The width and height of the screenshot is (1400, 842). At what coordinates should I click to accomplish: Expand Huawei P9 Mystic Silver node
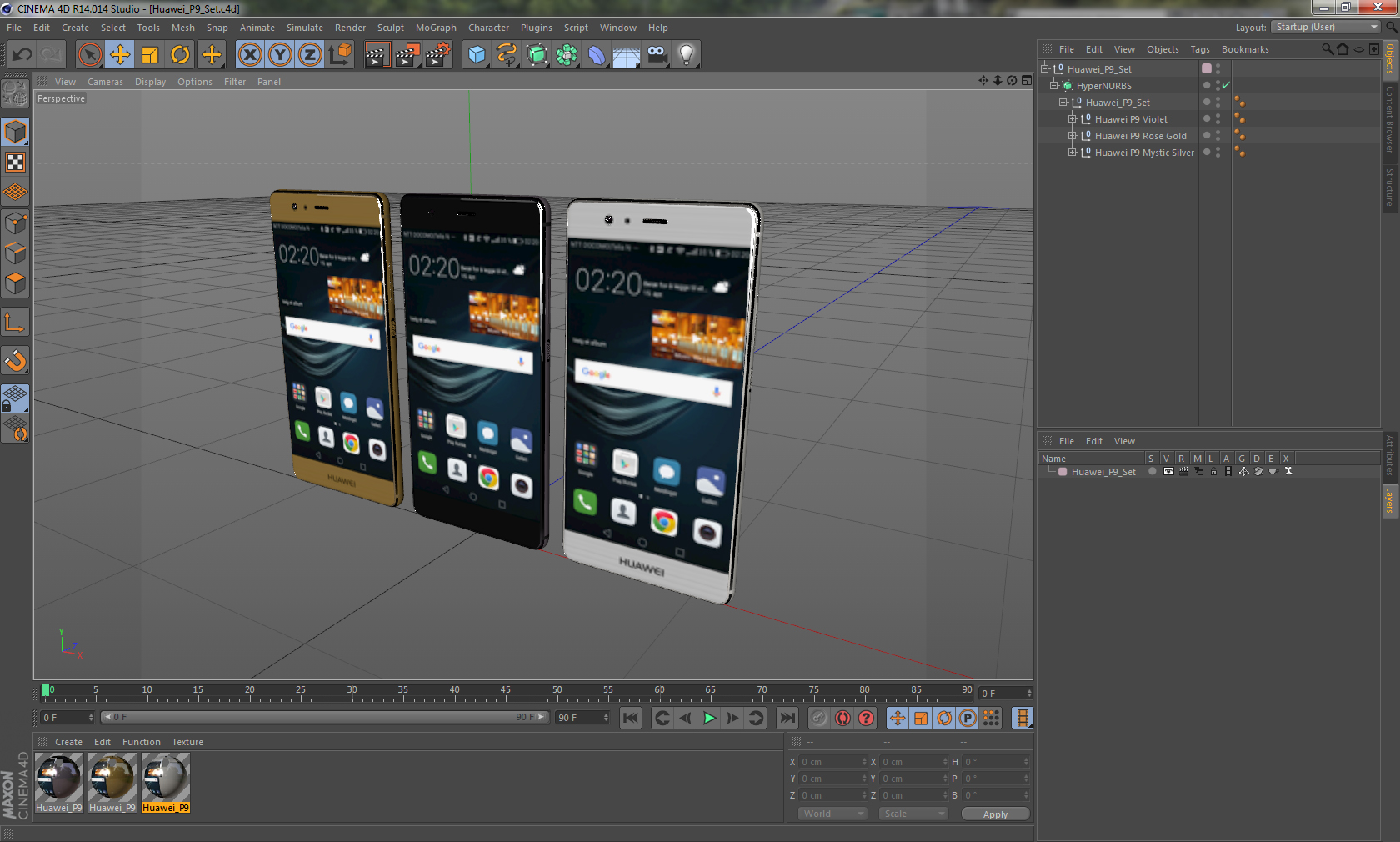point(1072,153)
